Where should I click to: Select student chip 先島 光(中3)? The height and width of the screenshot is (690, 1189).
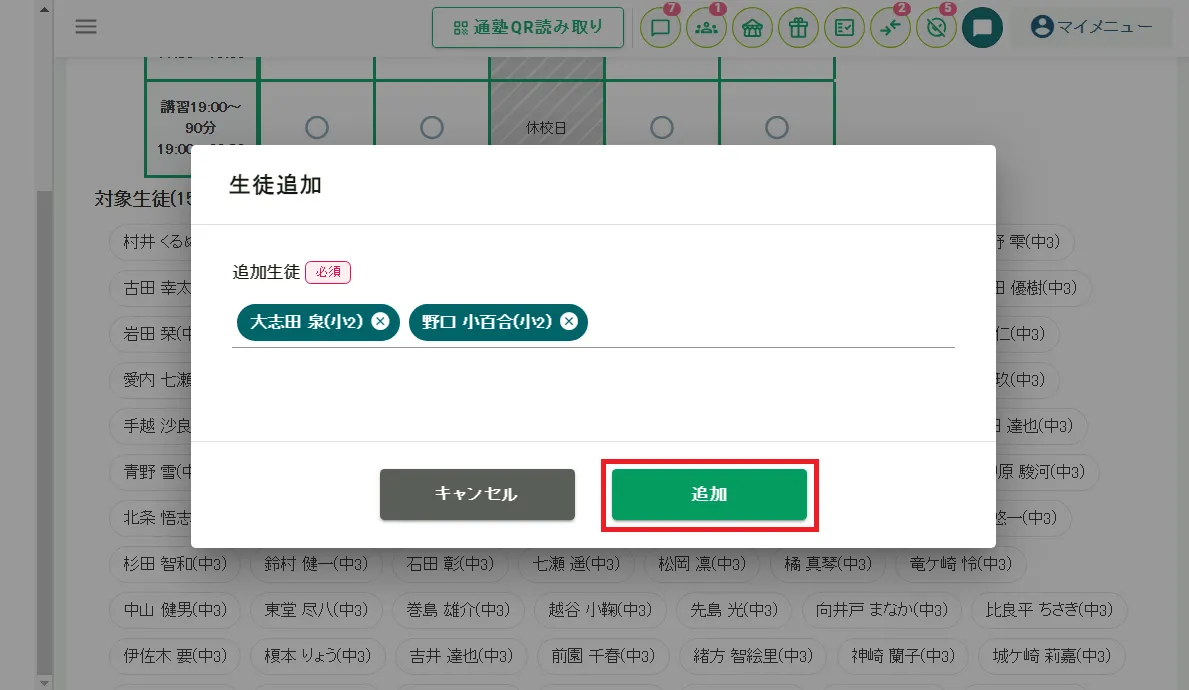(734, 610)
